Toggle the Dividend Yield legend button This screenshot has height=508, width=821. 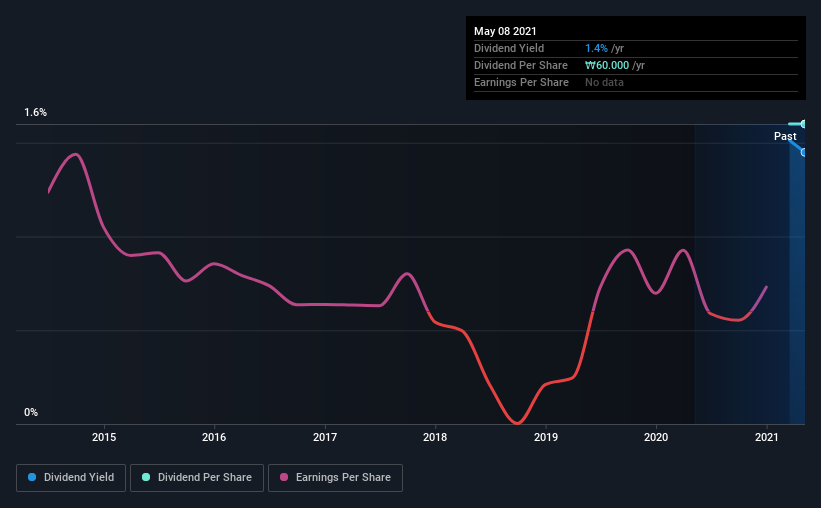tap(71, 478)
